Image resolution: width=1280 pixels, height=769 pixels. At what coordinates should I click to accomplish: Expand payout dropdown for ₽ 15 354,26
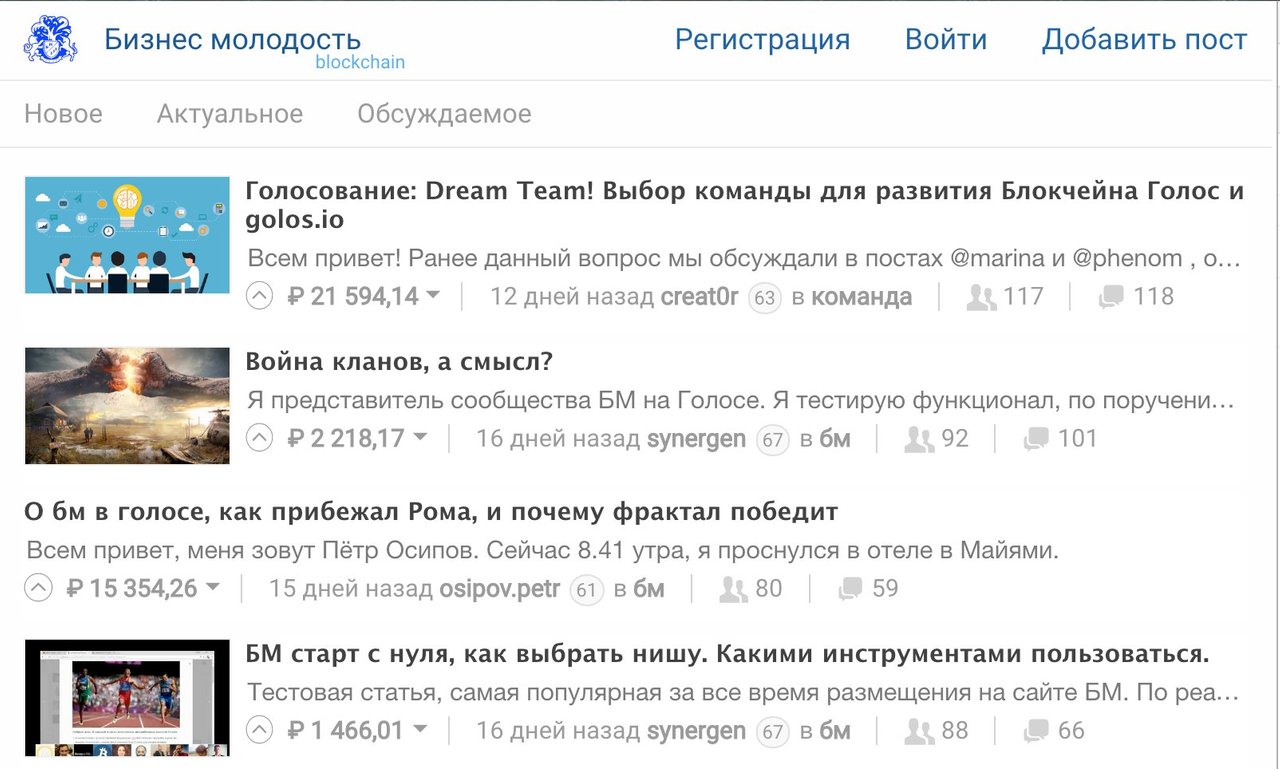click(x=212, y=587)
